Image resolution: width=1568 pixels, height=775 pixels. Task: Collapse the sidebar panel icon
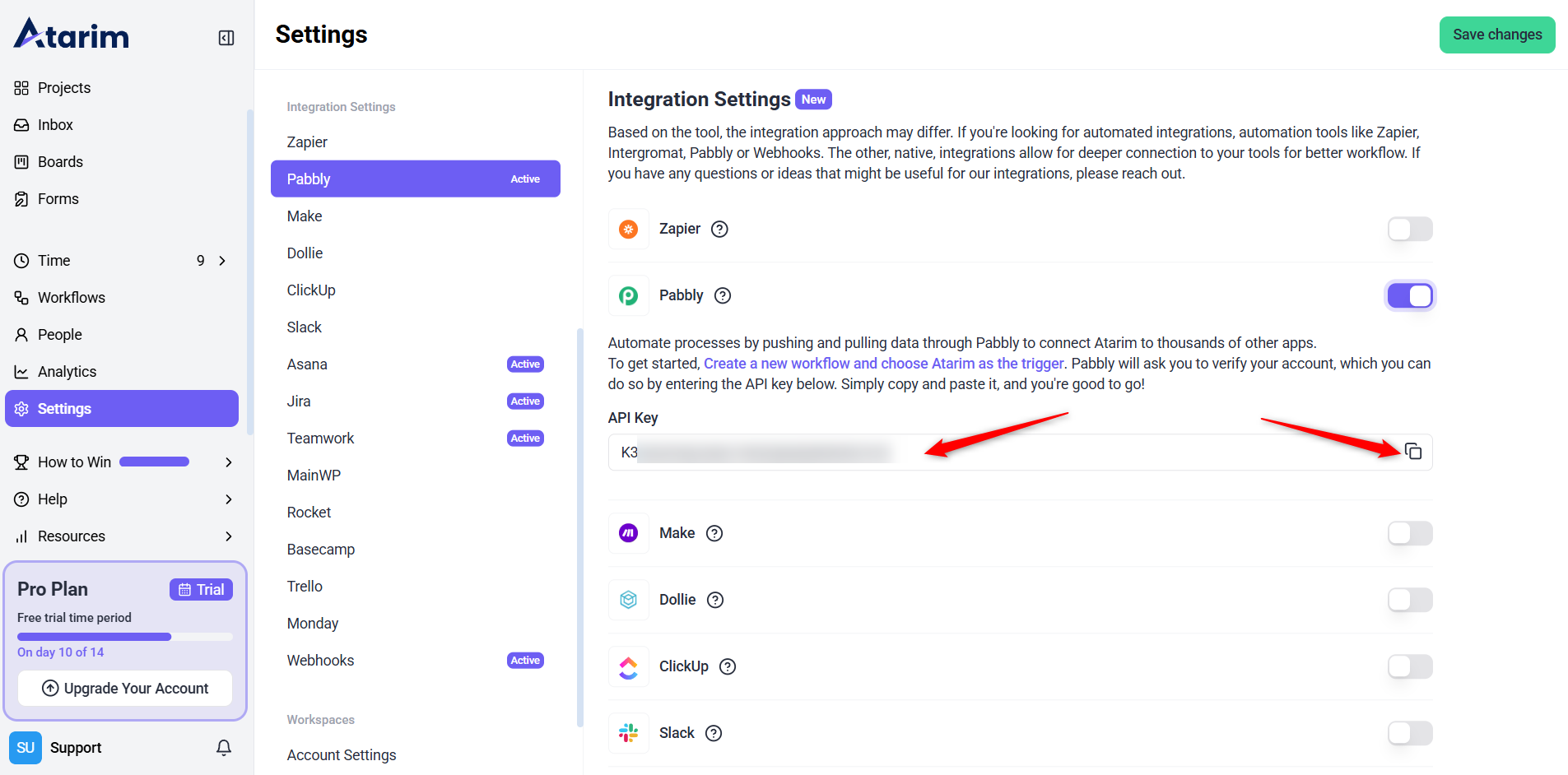click(x=226, y=38)
